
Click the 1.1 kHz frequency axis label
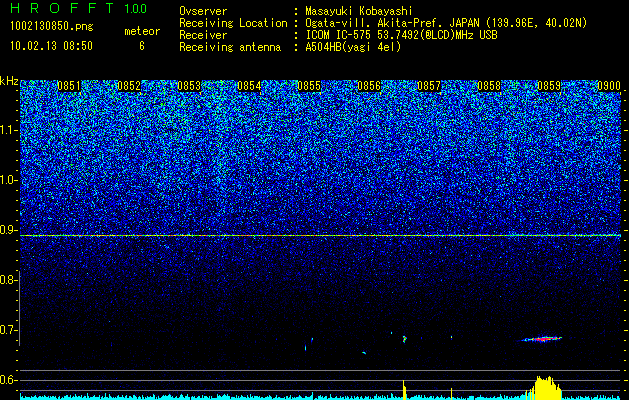tap(9, 130)
